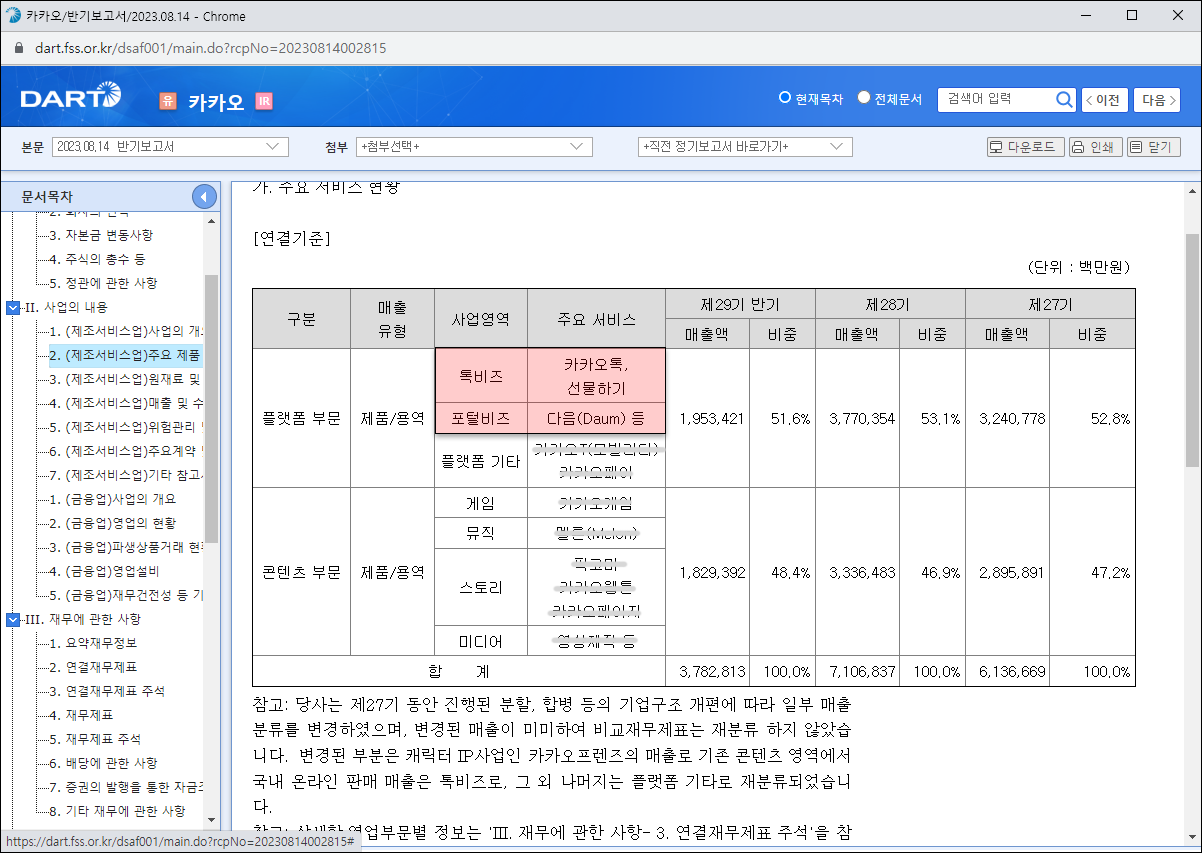Viewport: 1202px width, 853px height.
Task: Open 3. (제조서비스업)원재료 item
Action: 127,379
